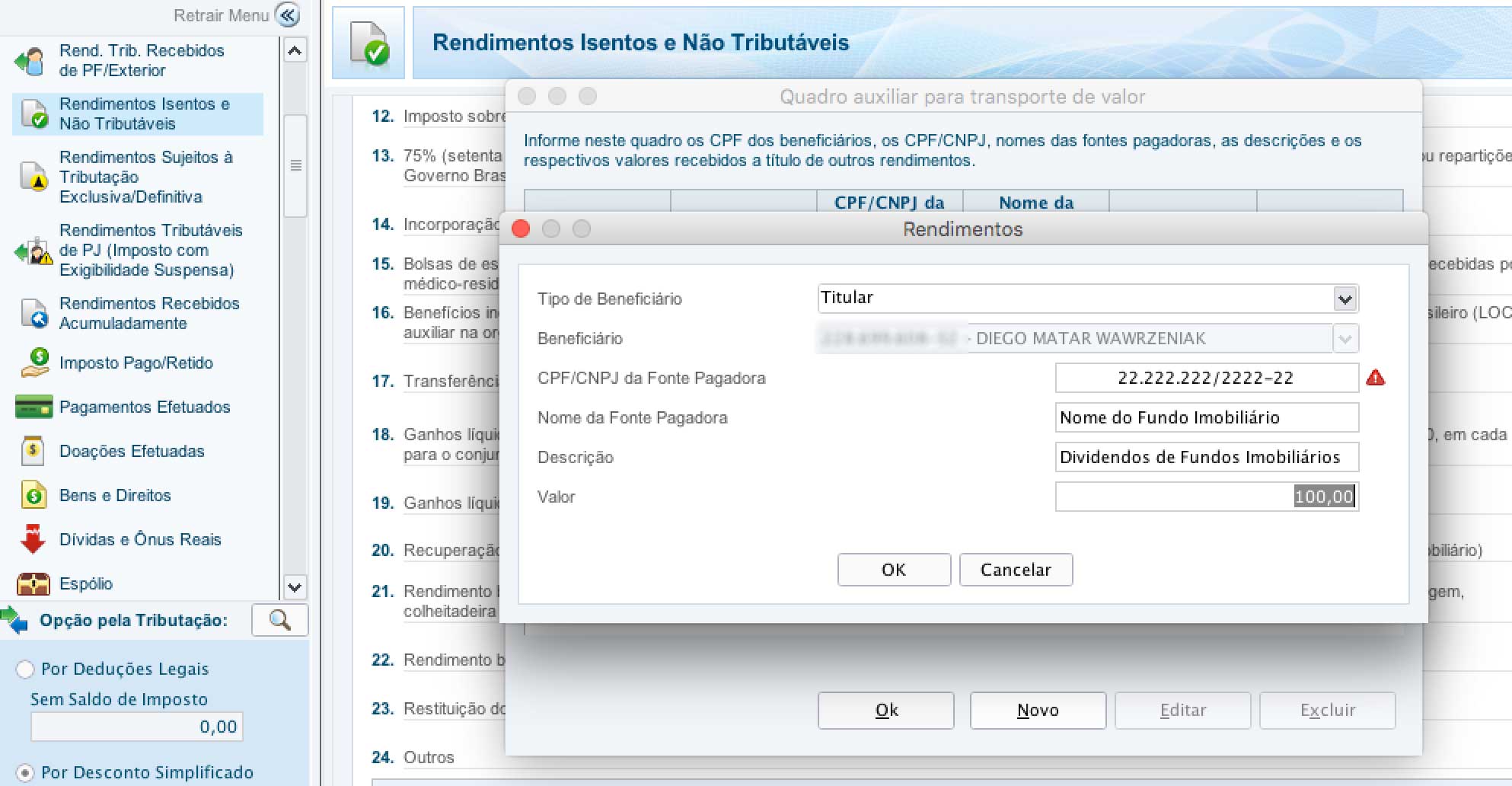1512x786 pixels.
Task: Click the Dívidas e Ônus Reais arrow icon
Action: [33, 538]
